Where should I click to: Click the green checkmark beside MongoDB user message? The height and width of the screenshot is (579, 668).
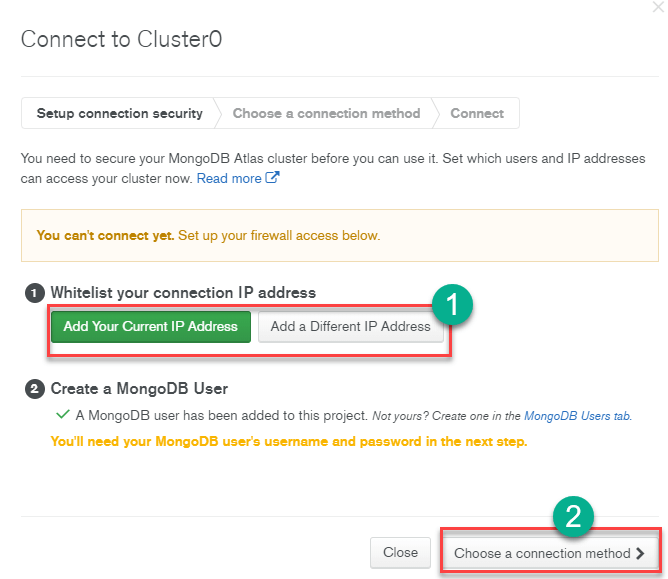(x=63, y=413)
